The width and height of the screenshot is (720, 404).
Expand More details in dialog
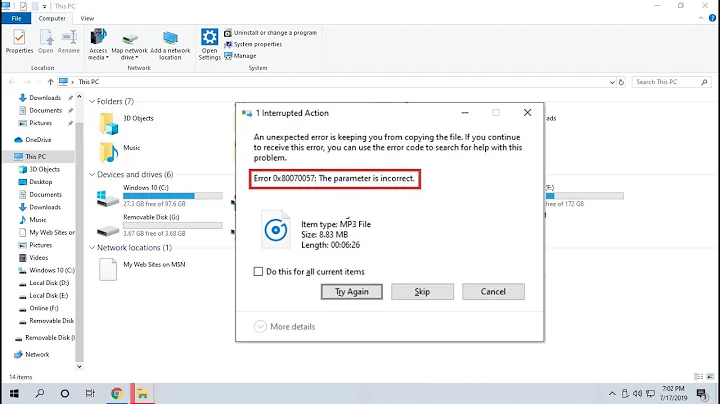(285, 326)
